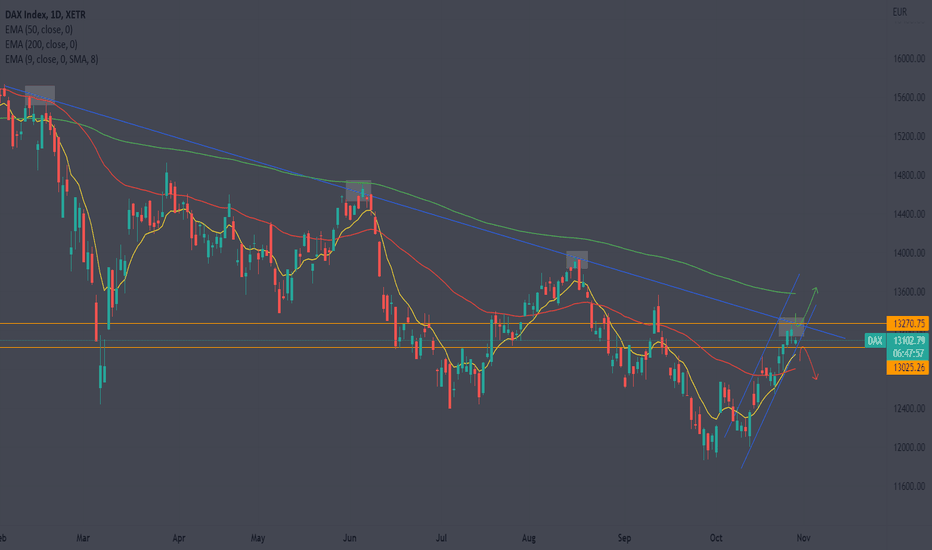This screenshot has height=550, width=932.
Task: Select the gray rectangle at February high
Action: (40, 95)
